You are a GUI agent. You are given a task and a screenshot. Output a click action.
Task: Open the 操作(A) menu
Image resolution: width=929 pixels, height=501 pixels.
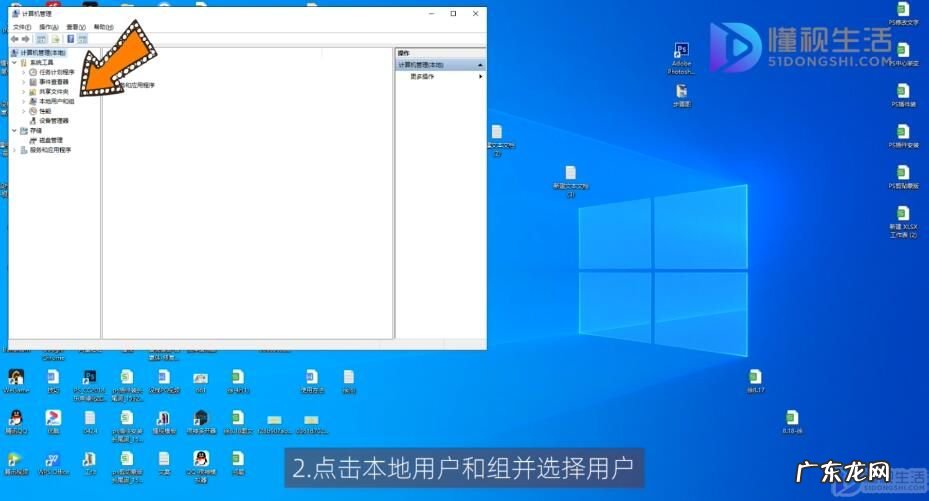point(49,27)
